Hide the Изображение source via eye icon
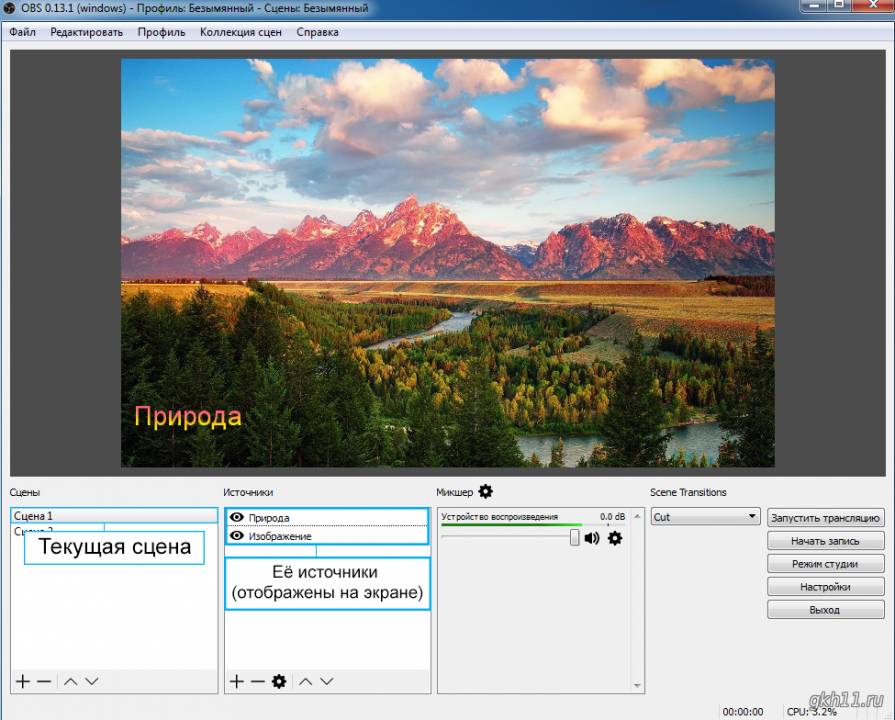Screen dimensions: 895x720 tap(236, 536)
